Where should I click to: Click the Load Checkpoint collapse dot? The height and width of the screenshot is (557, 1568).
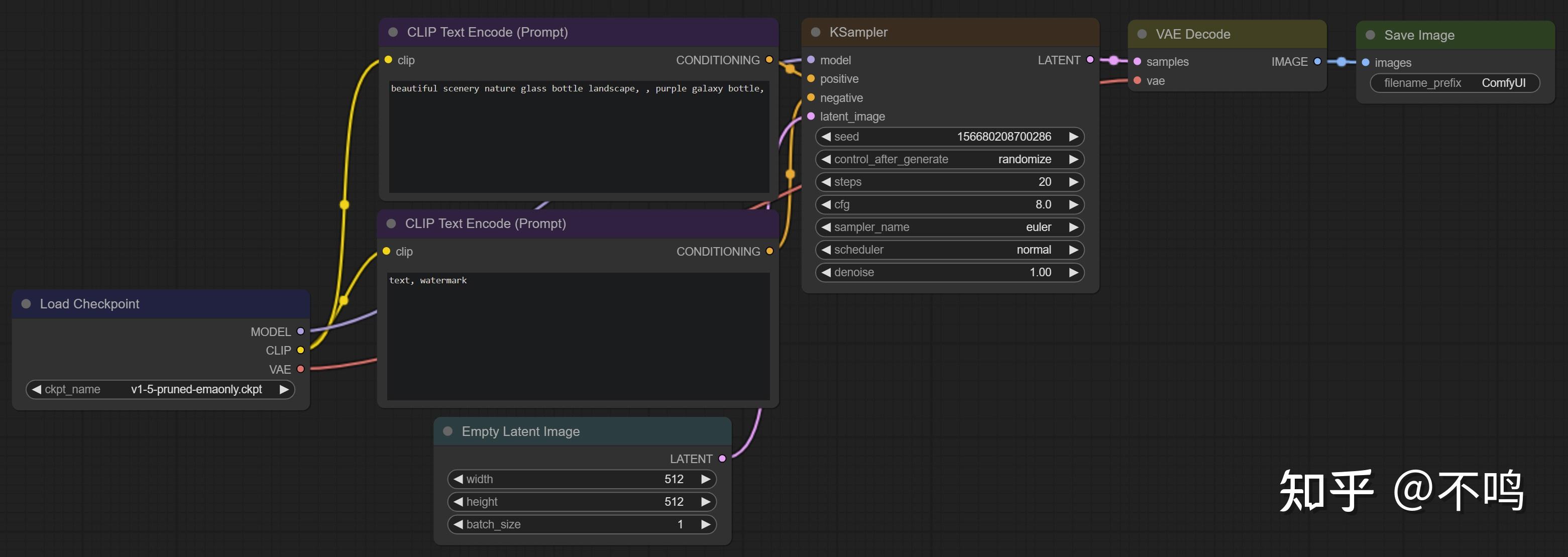[26, 304]
